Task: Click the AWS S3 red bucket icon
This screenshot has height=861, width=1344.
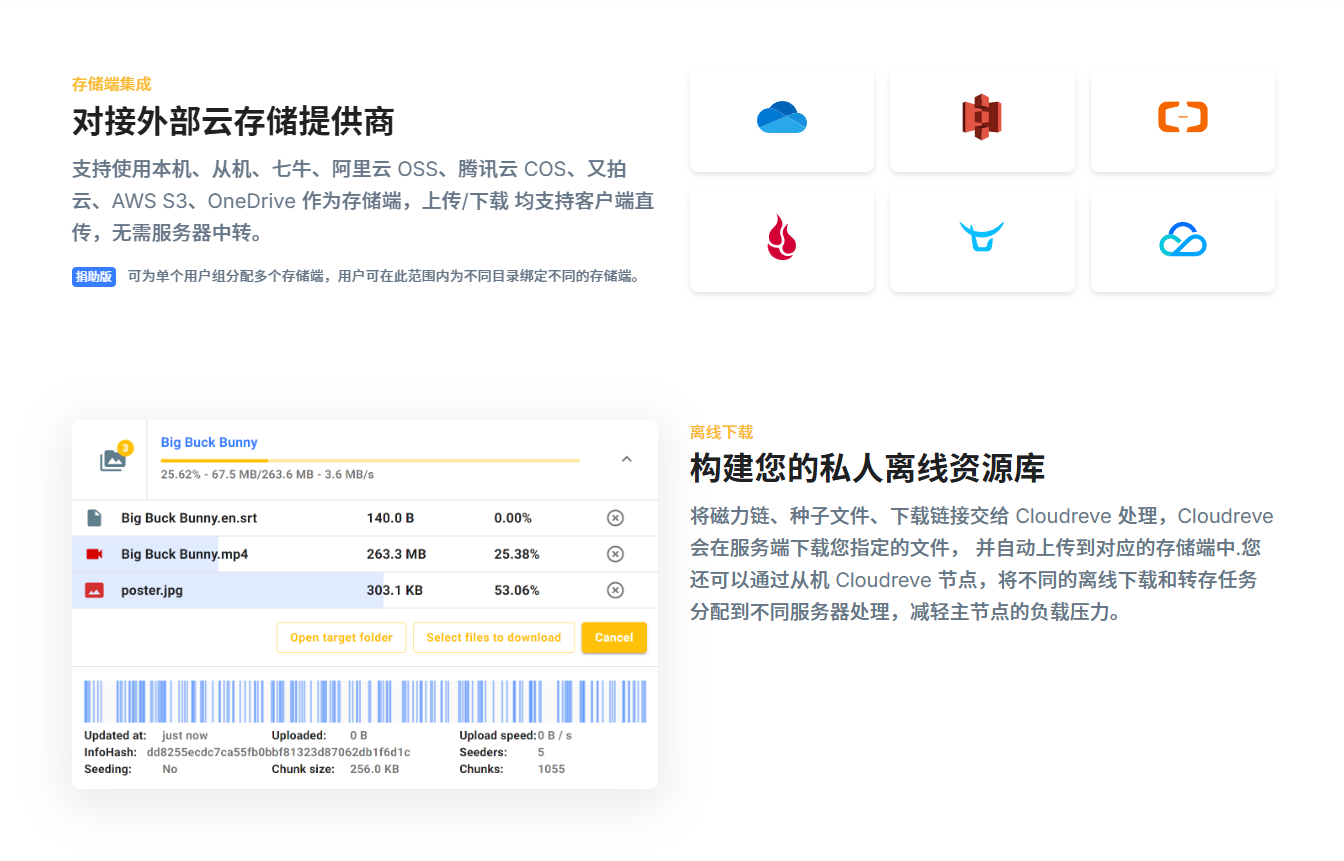Action: pos(982,117)
